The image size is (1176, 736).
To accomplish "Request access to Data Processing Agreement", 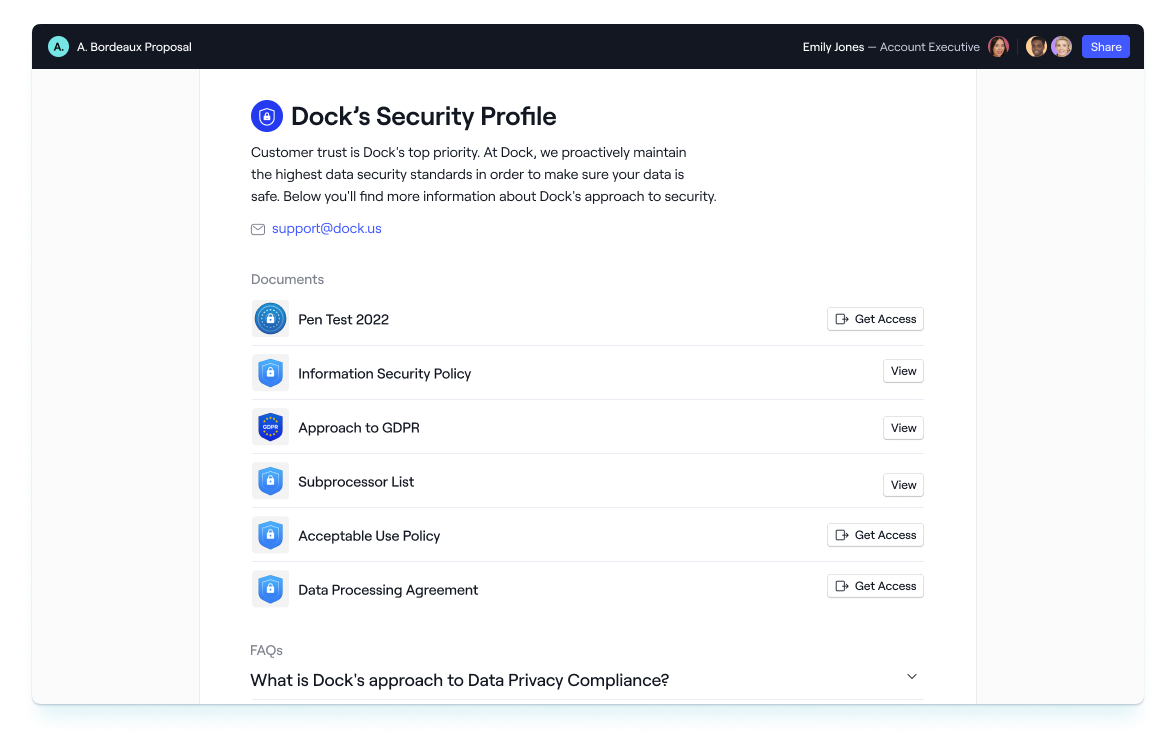I will (x=875, y=586).
